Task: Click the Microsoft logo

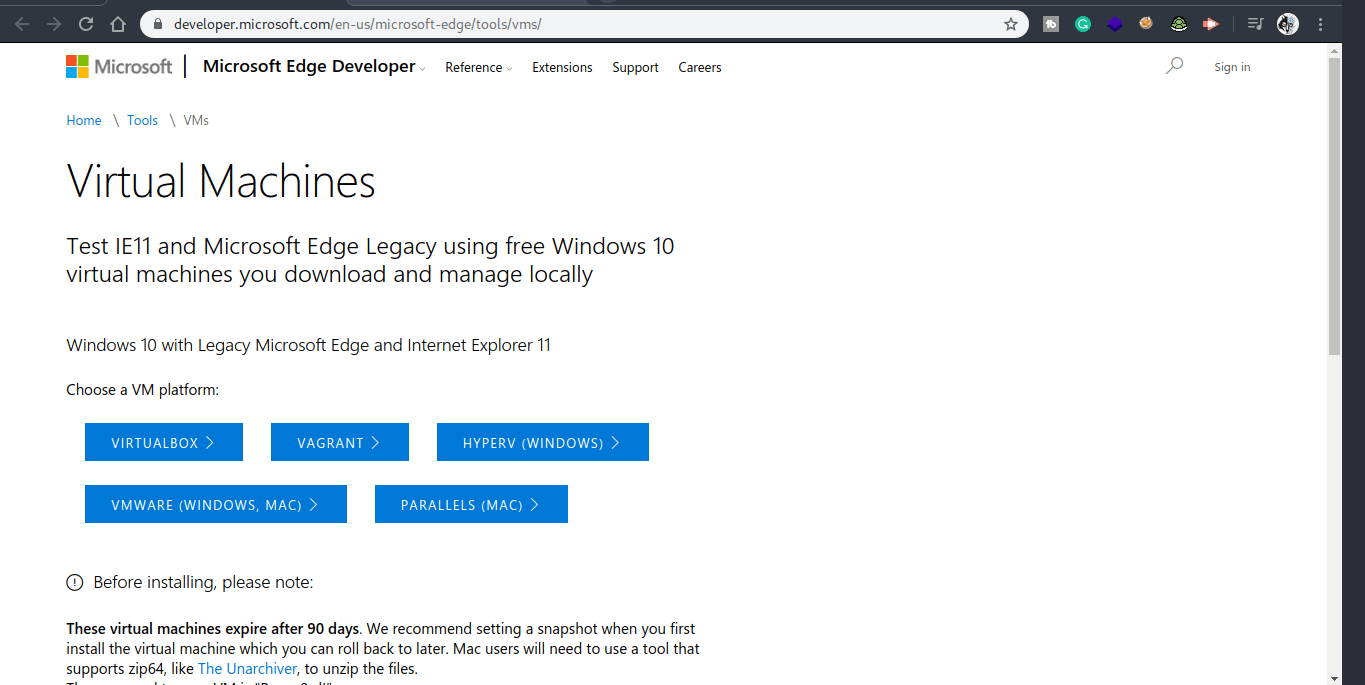Action: (x=119, y=67)
